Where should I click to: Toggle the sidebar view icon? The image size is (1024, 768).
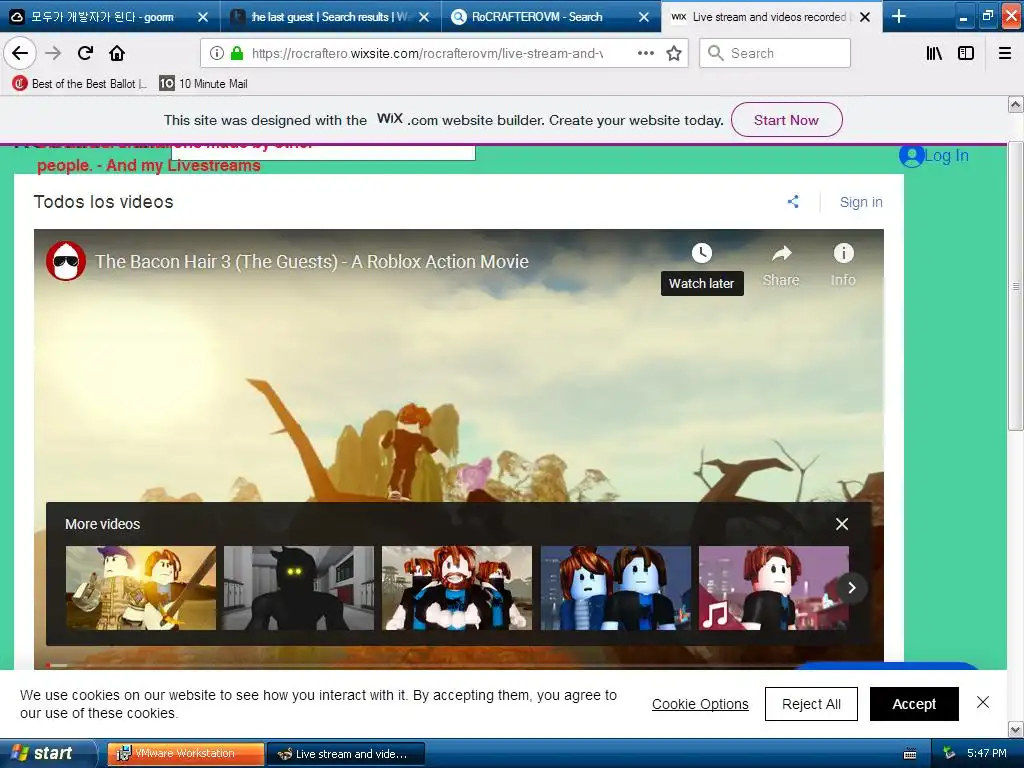coord(966,53)
